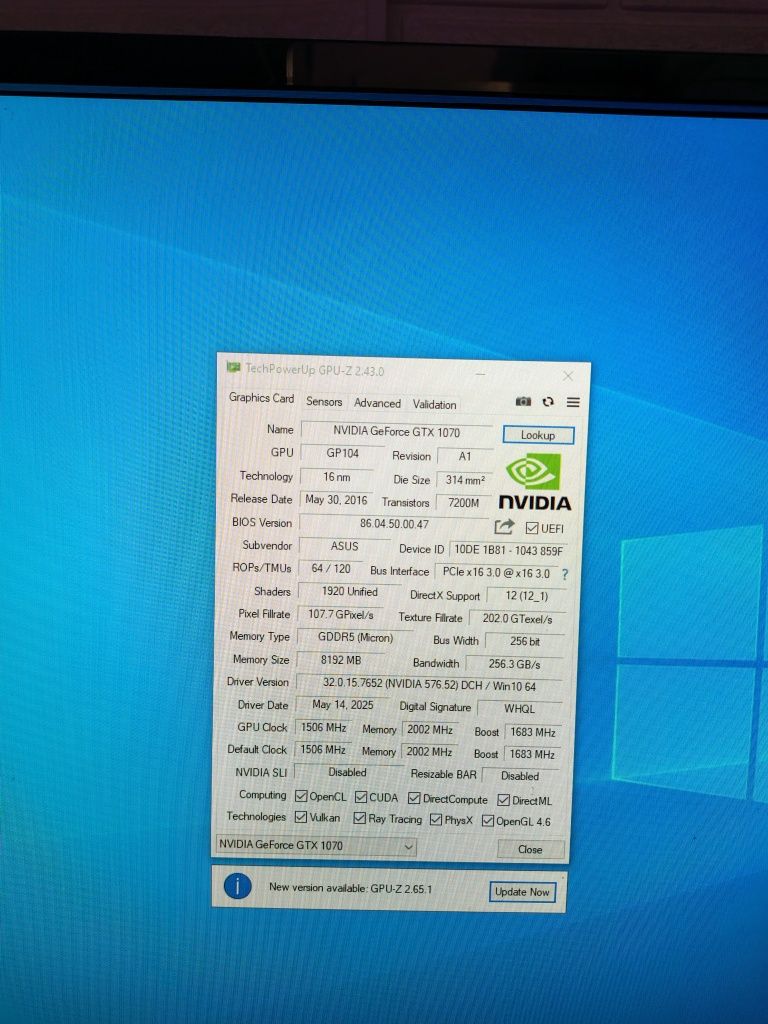The width and height of the screenshot is (768, 1024).
Task: Click the blue info icon in update bar
Action: coord(238,886)
